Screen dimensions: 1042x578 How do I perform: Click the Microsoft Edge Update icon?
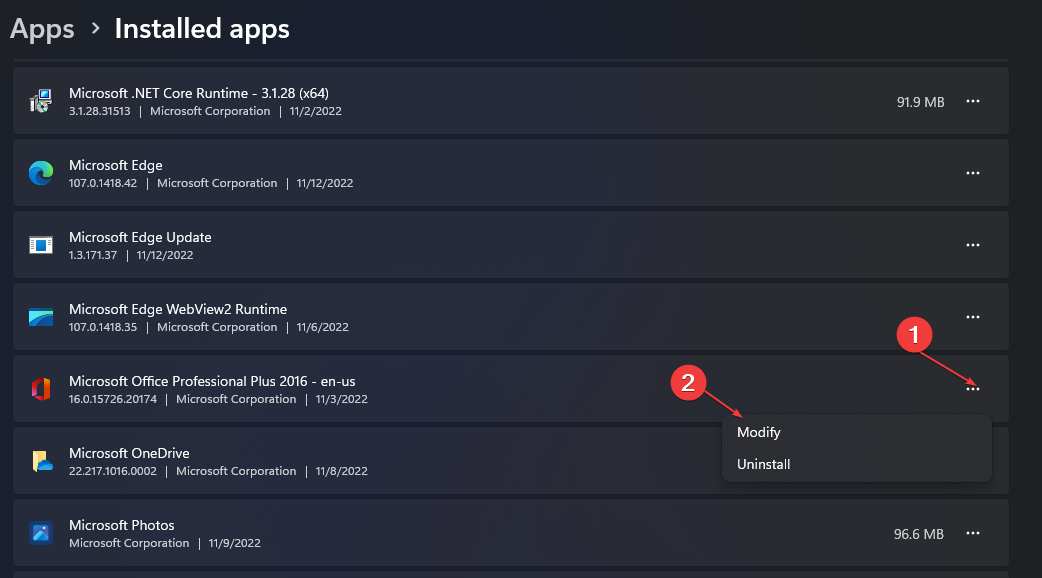41,245
